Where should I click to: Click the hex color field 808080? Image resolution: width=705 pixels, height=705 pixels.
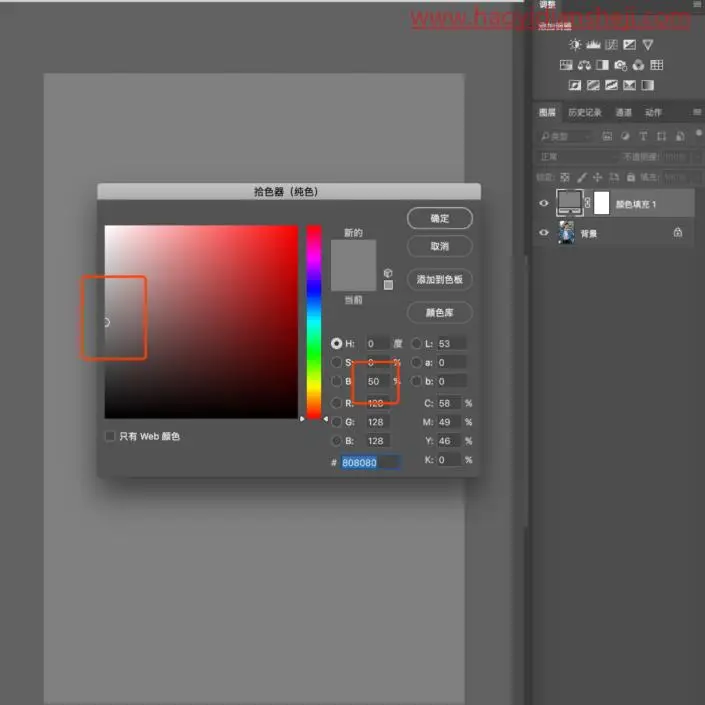pyautogui.click(x=370, y=462)
